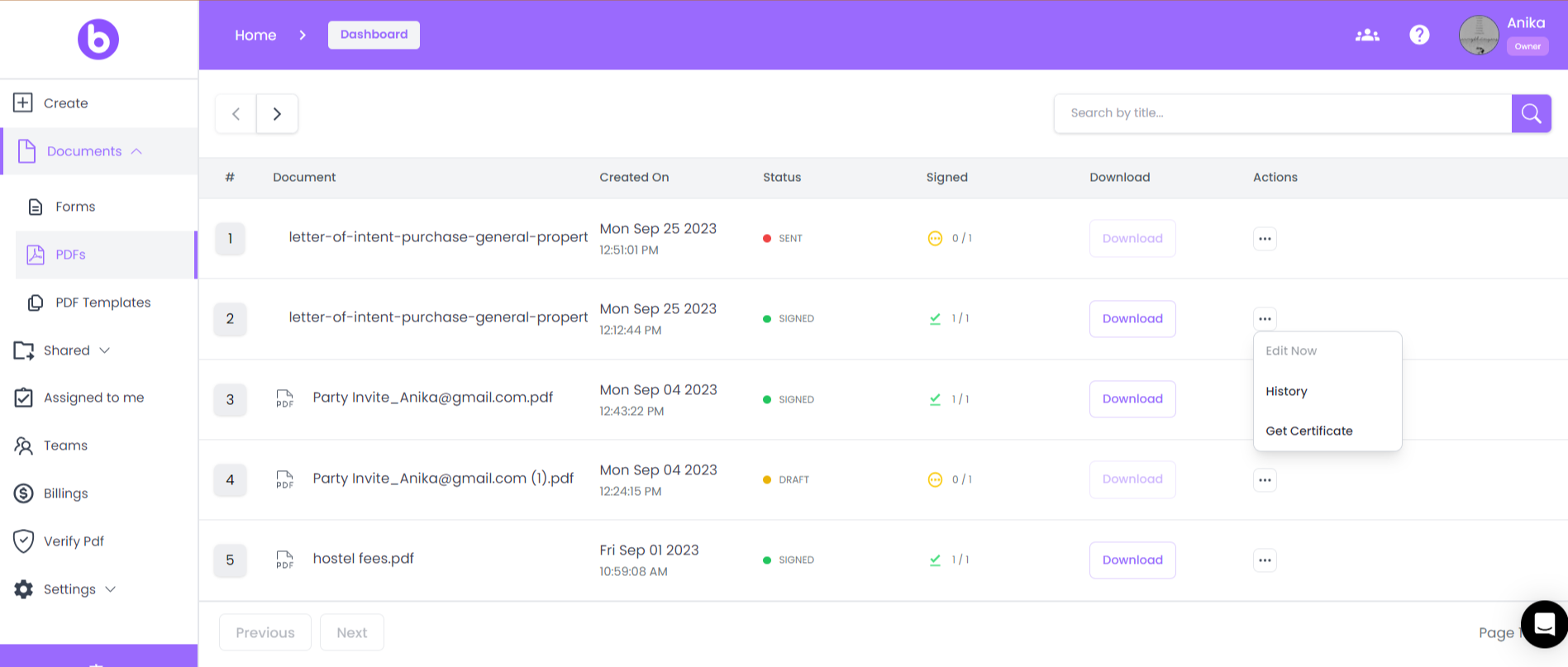The width and height of the screenshot is (1568, 667).
Task: Click the Dashboard breadcrumb button
Action: (374, 35)
